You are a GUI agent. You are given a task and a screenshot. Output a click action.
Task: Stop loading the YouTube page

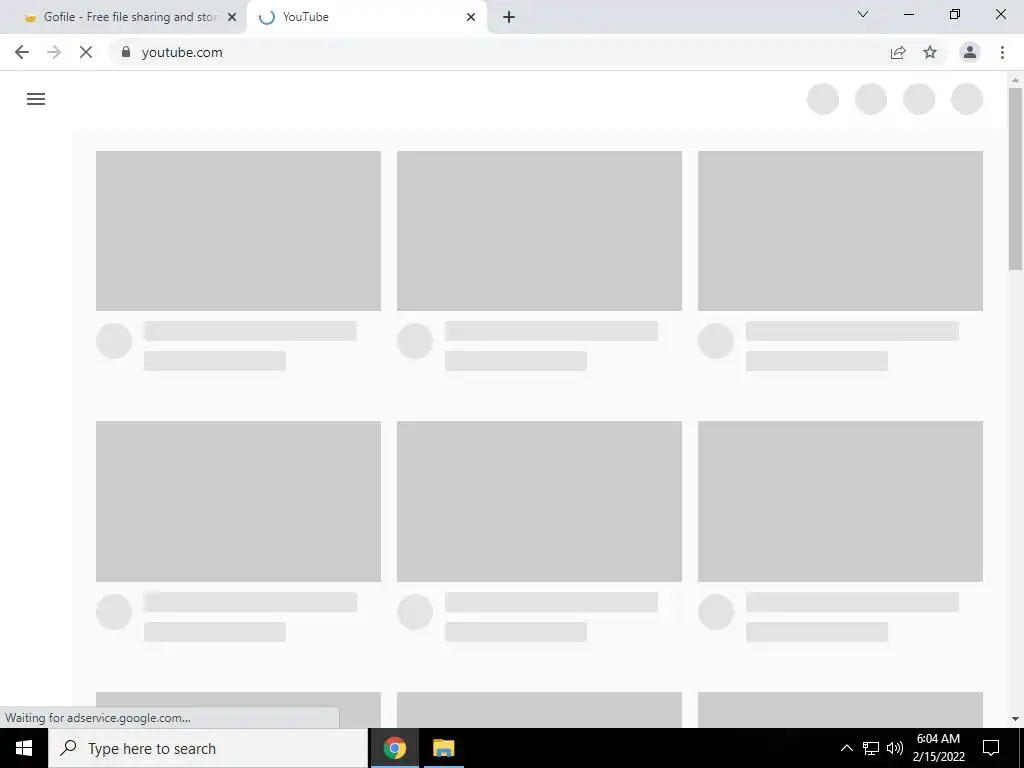(86, 52)
